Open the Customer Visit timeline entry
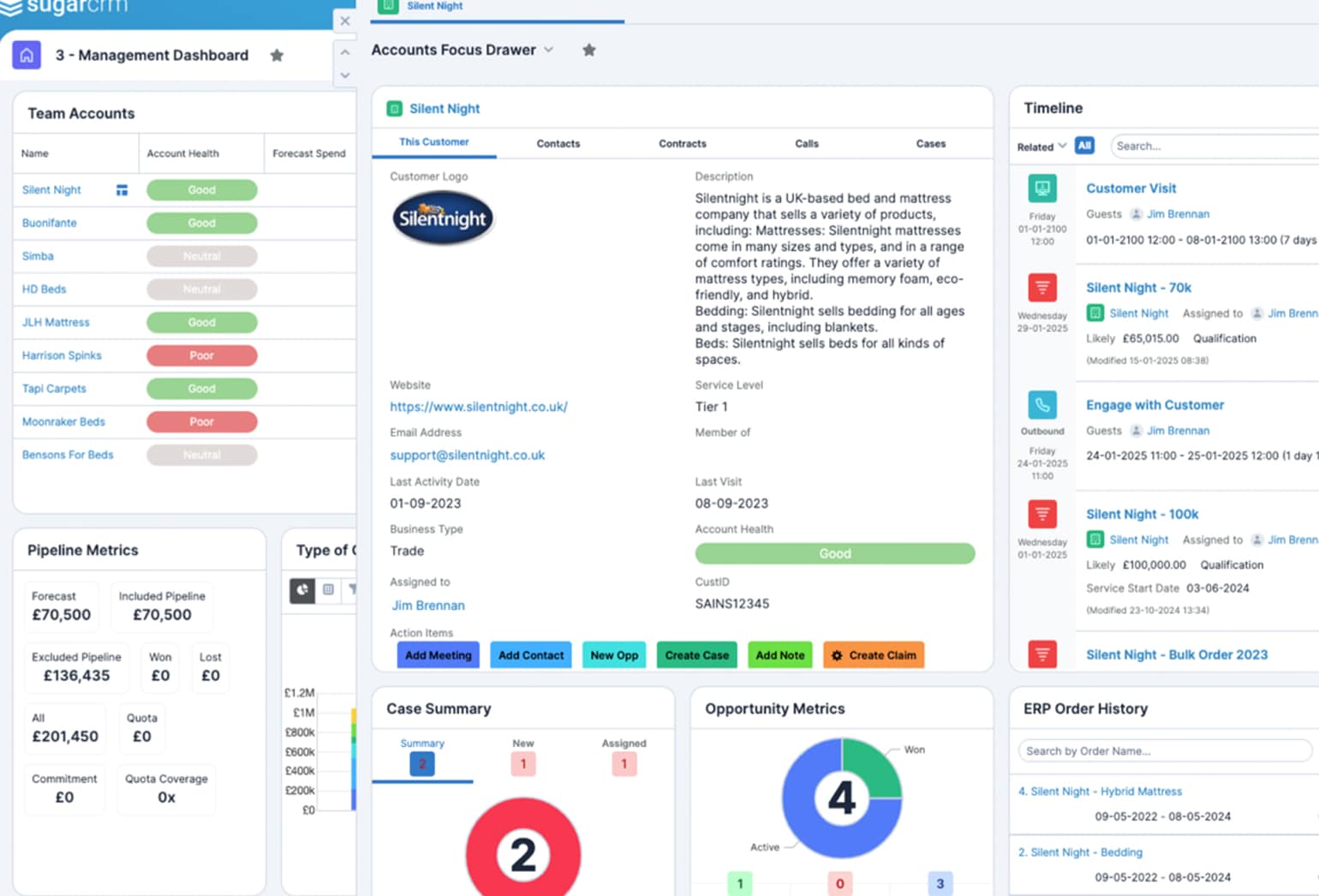Viewport: 1319px width, 896px height. 1131,188
